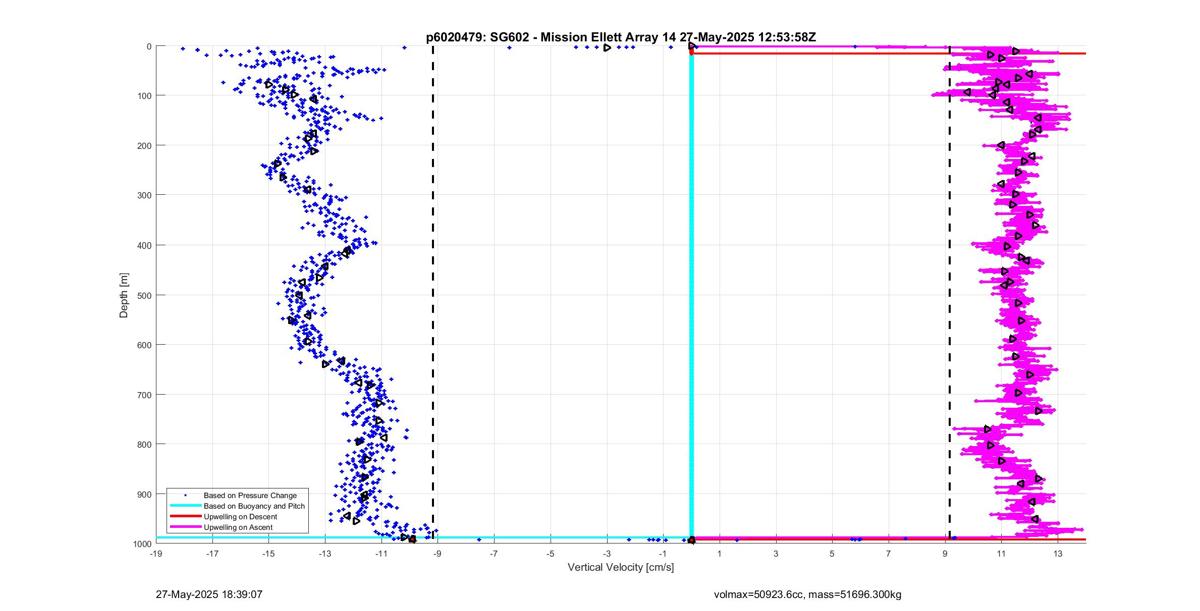
Task: Click the x-axis tick label '-17'
Action: 212,553
